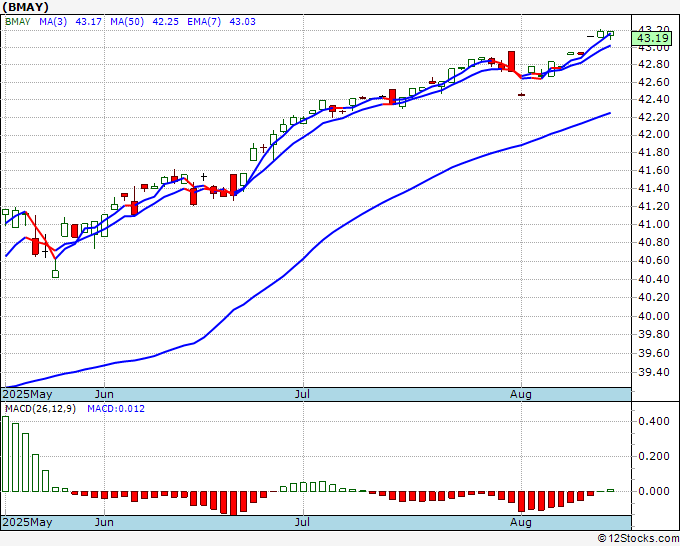Click the MACD:0.012 value label
680x546 pixels.
point(116,409)
